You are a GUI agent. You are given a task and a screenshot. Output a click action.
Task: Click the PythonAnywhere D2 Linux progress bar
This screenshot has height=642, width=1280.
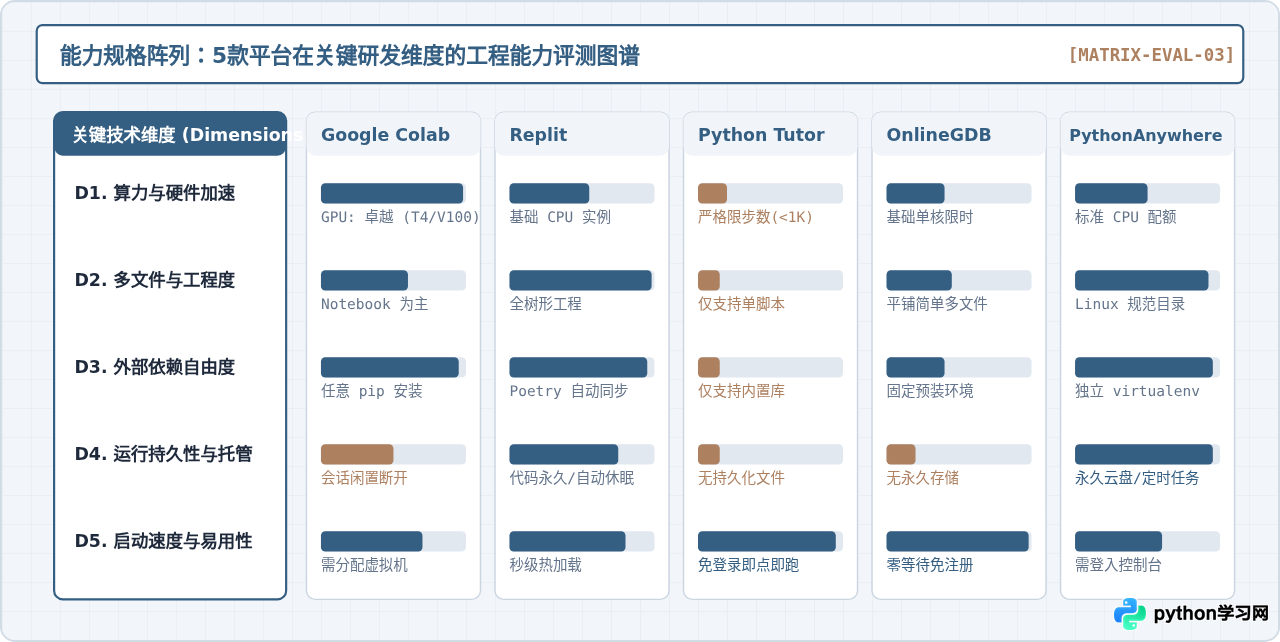point(1147,280)
